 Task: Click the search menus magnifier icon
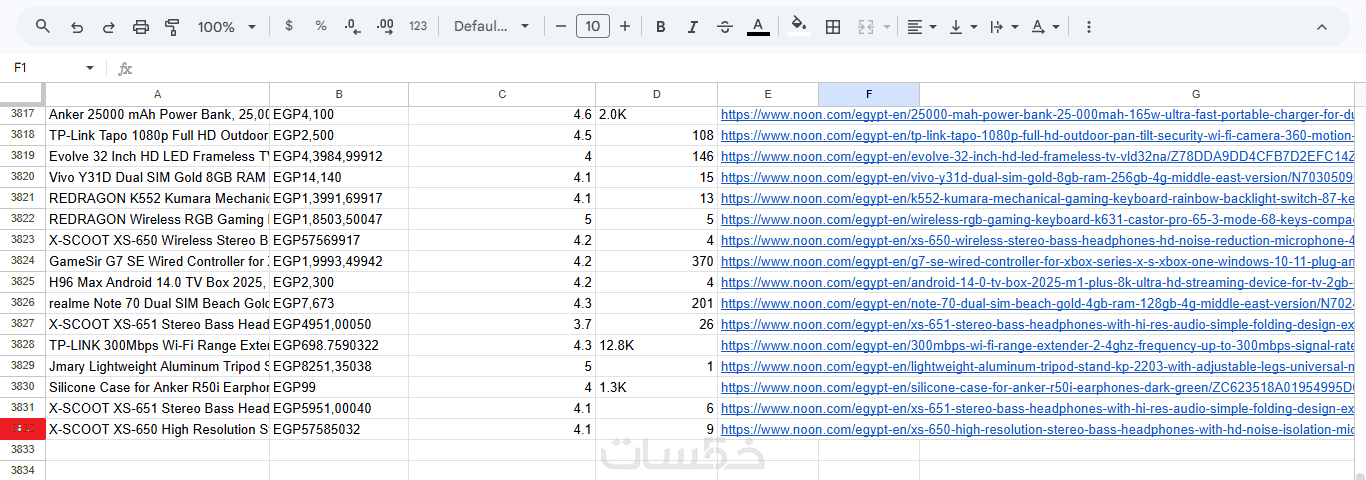(43, 27)
